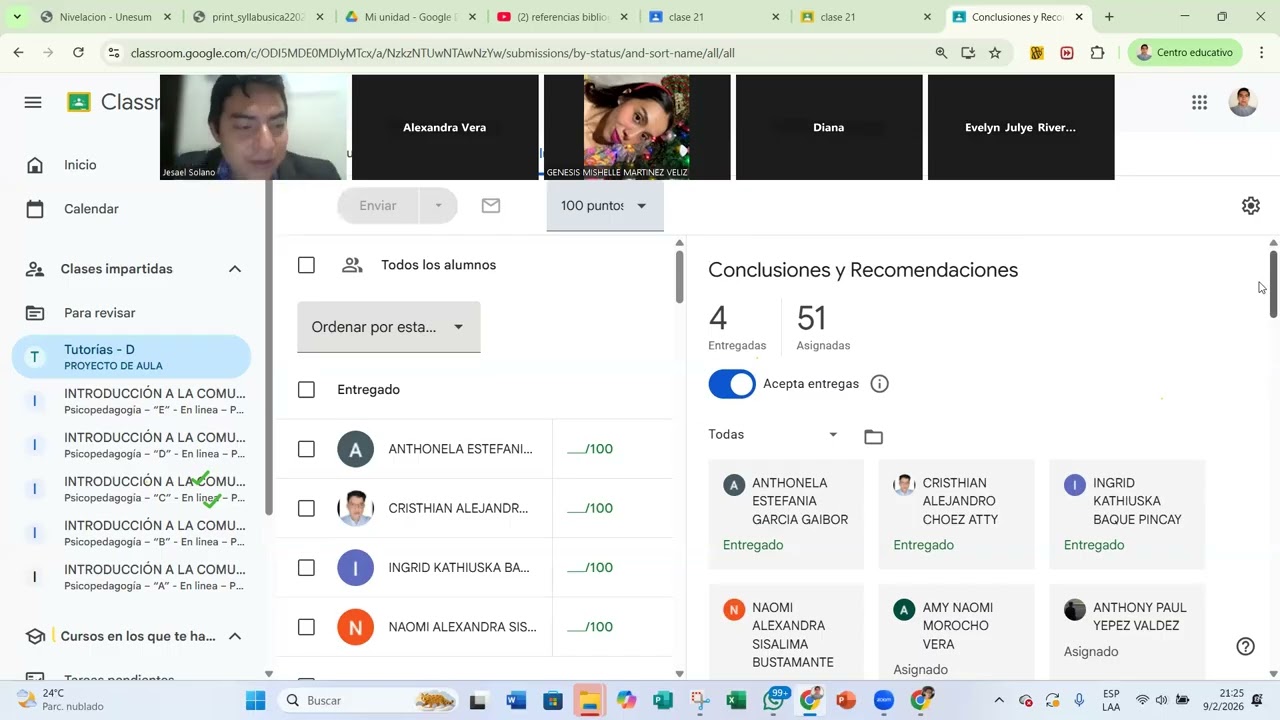Toggle the Acepta entregas switch

(732, 384)
